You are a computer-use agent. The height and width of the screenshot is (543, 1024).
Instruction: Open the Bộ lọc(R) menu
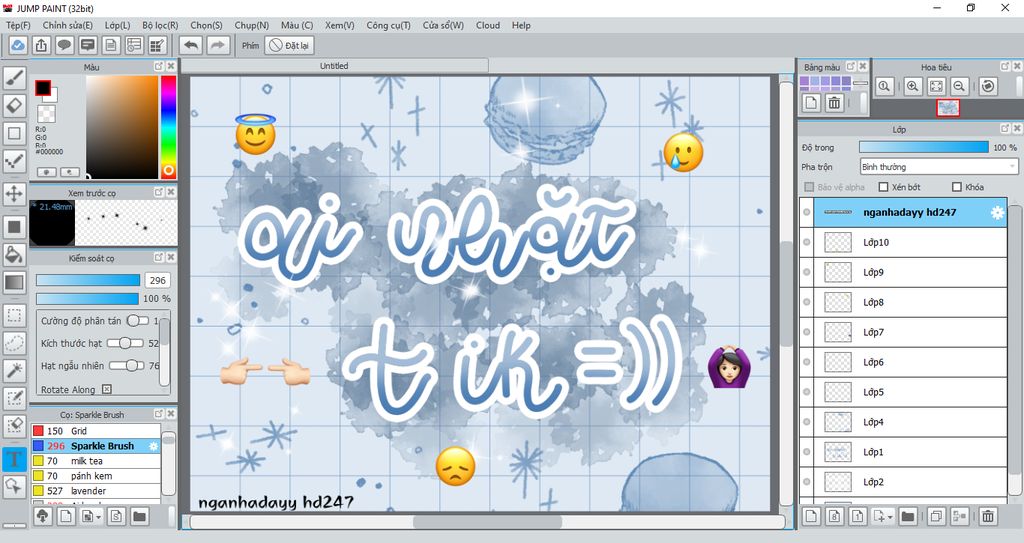[160, 25]
